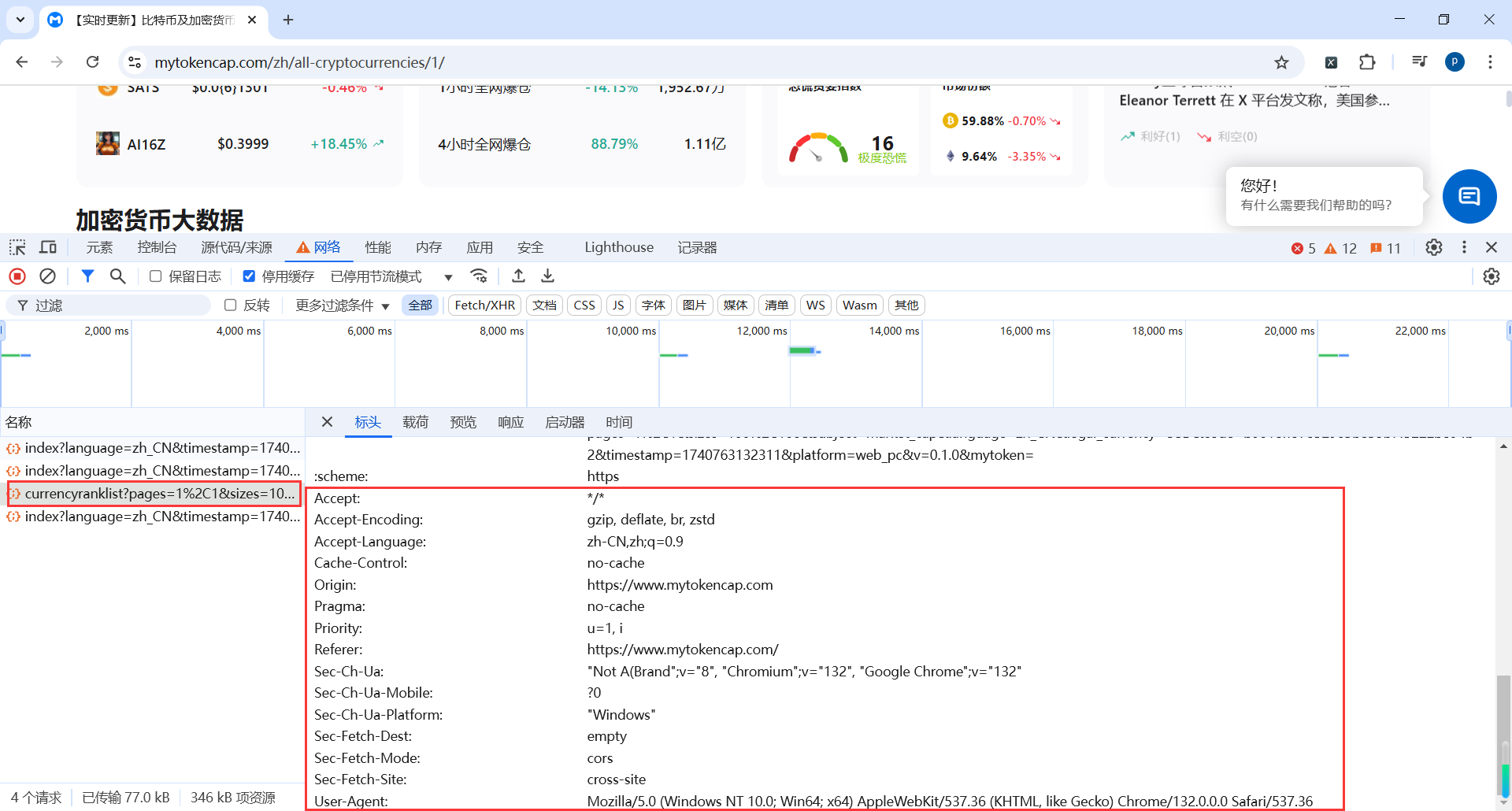This screenshot has height=811, width=1512.
Task: Uncheck the 停用缓存 checkbox
Action: pyautogui.click(x=249, y=276)
